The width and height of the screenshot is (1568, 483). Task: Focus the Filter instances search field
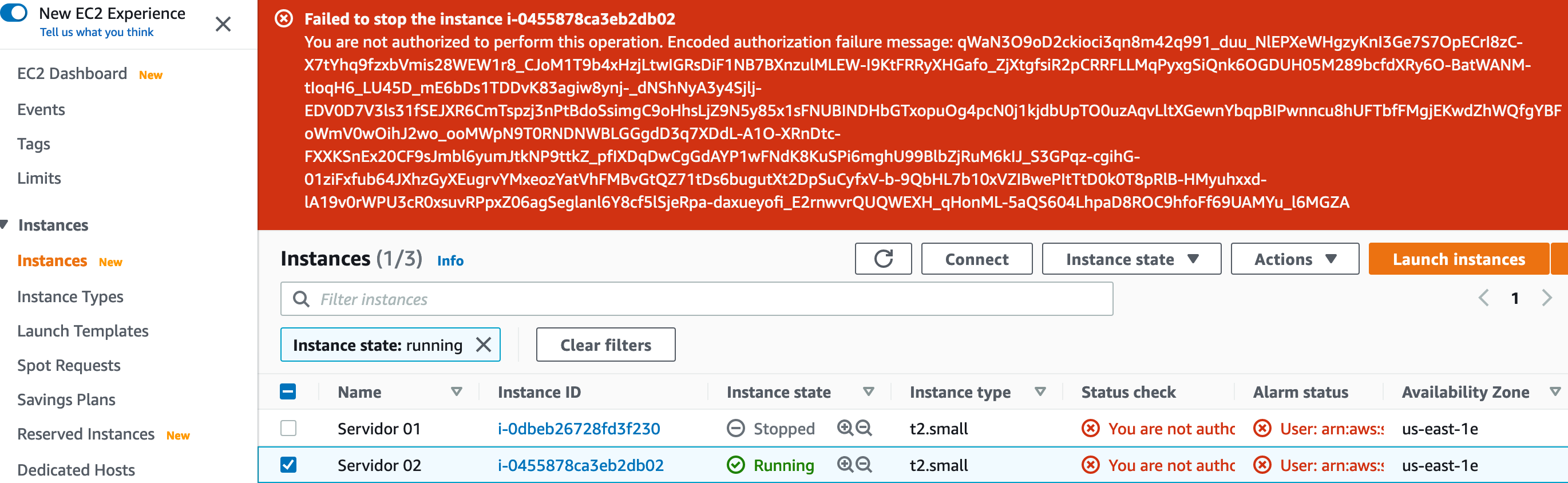[x=696, y=299]
